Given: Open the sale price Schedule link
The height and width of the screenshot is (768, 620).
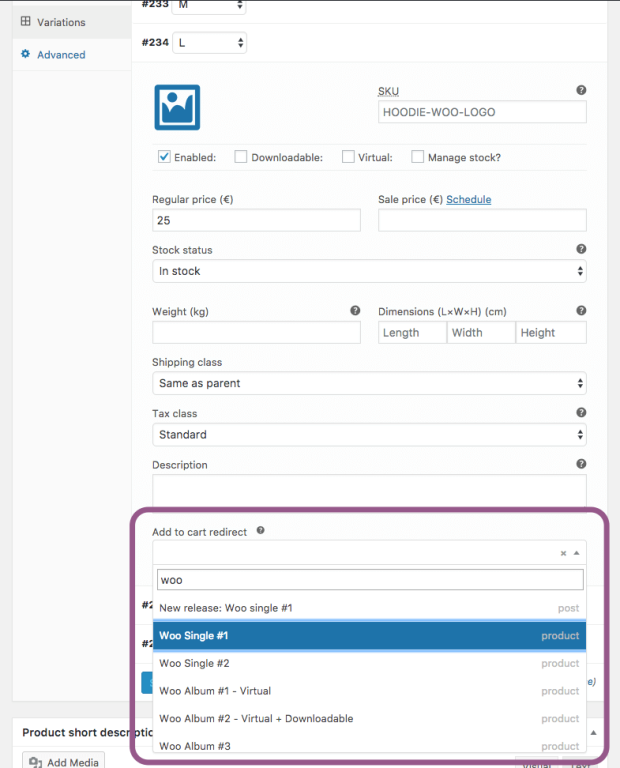Looking at the screenshot, I should [x=468, y=199].
